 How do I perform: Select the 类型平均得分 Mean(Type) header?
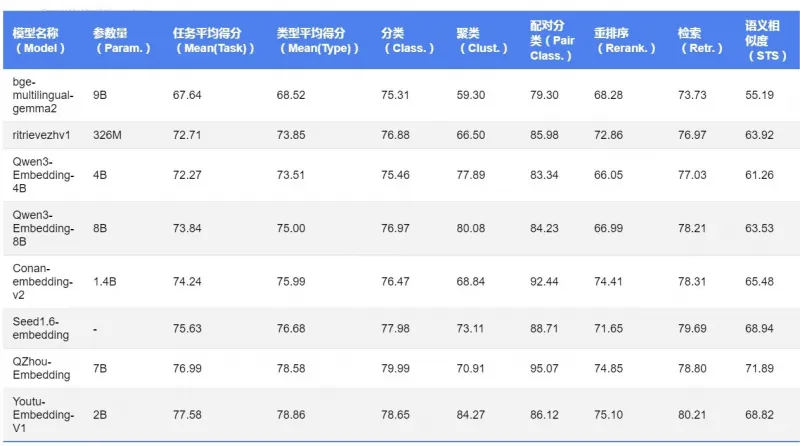click(312, 40)
